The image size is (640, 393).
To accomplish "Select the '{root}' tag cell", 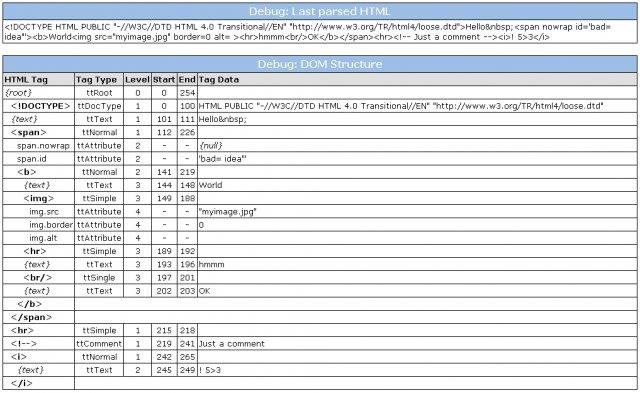I will (x=38, y=93).
